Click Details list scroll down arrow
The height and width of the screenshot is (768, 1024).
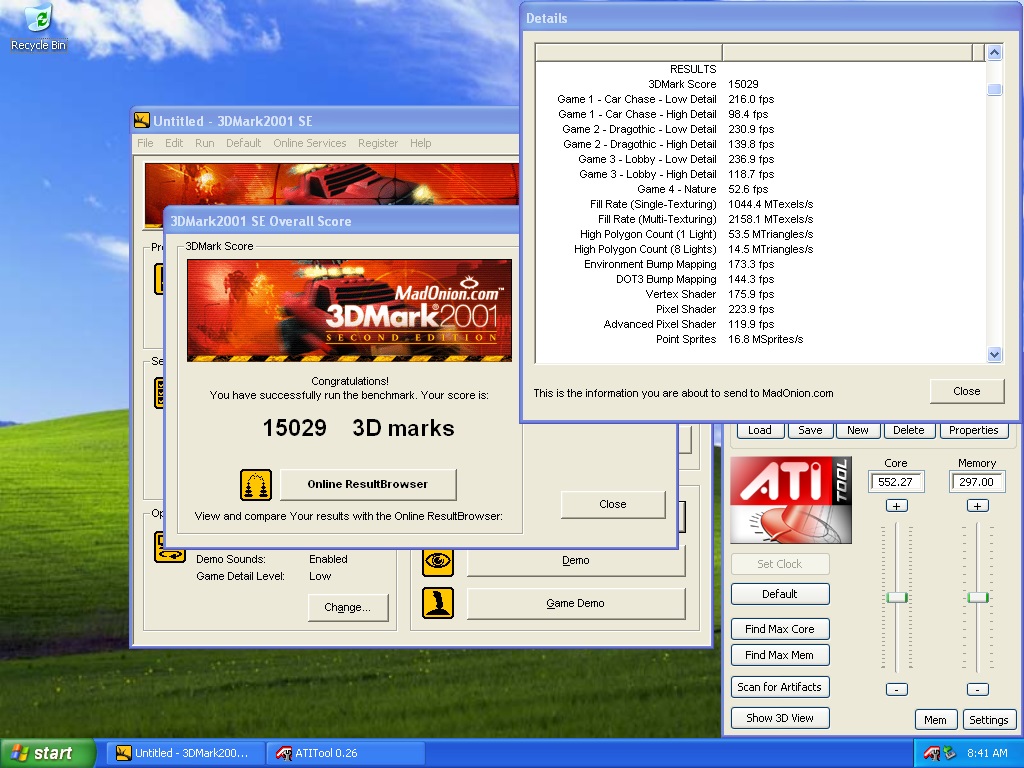(x=994, y=355)
